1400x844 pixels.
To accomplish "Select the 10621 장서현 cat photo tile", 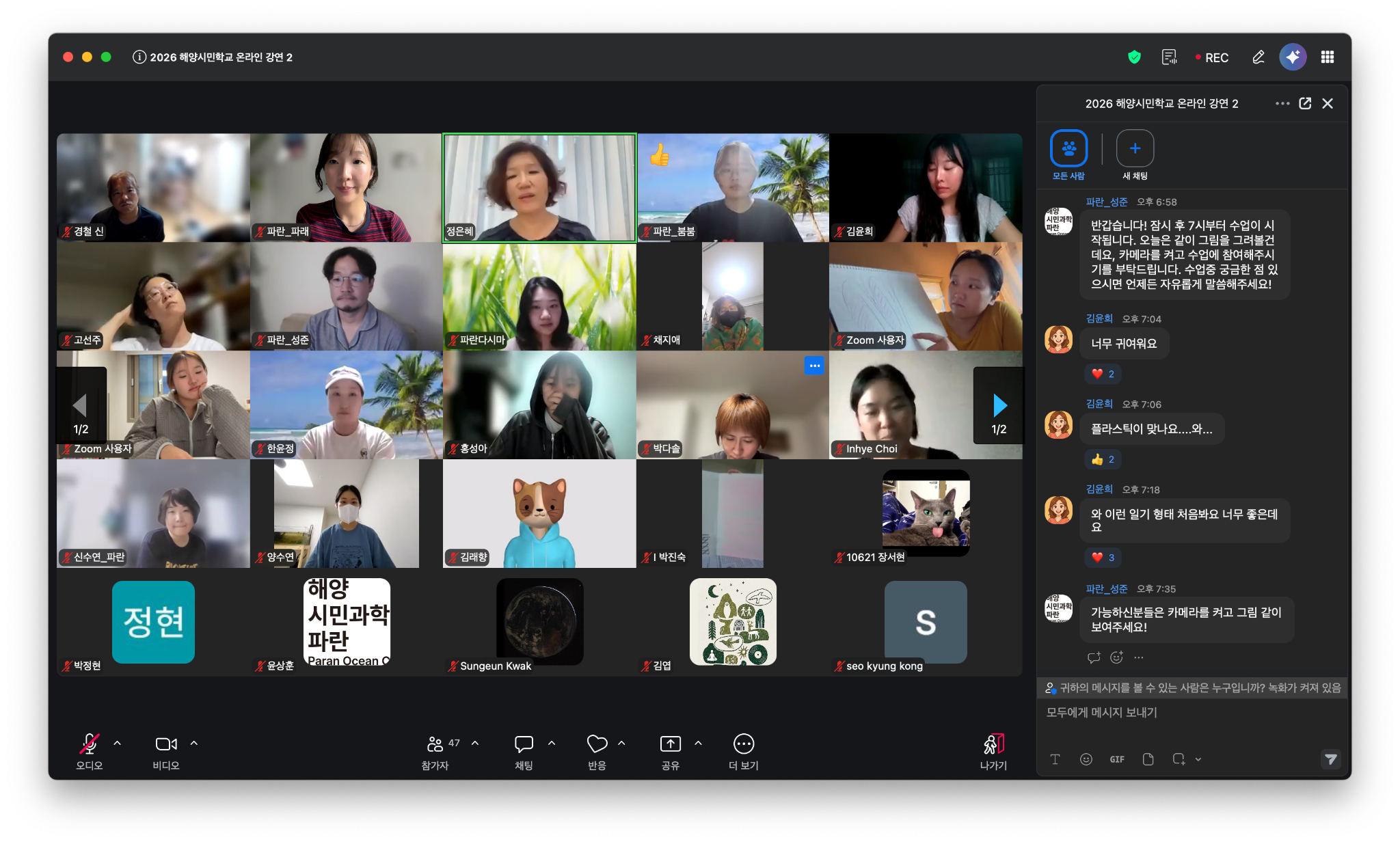I will pos(926,514).
